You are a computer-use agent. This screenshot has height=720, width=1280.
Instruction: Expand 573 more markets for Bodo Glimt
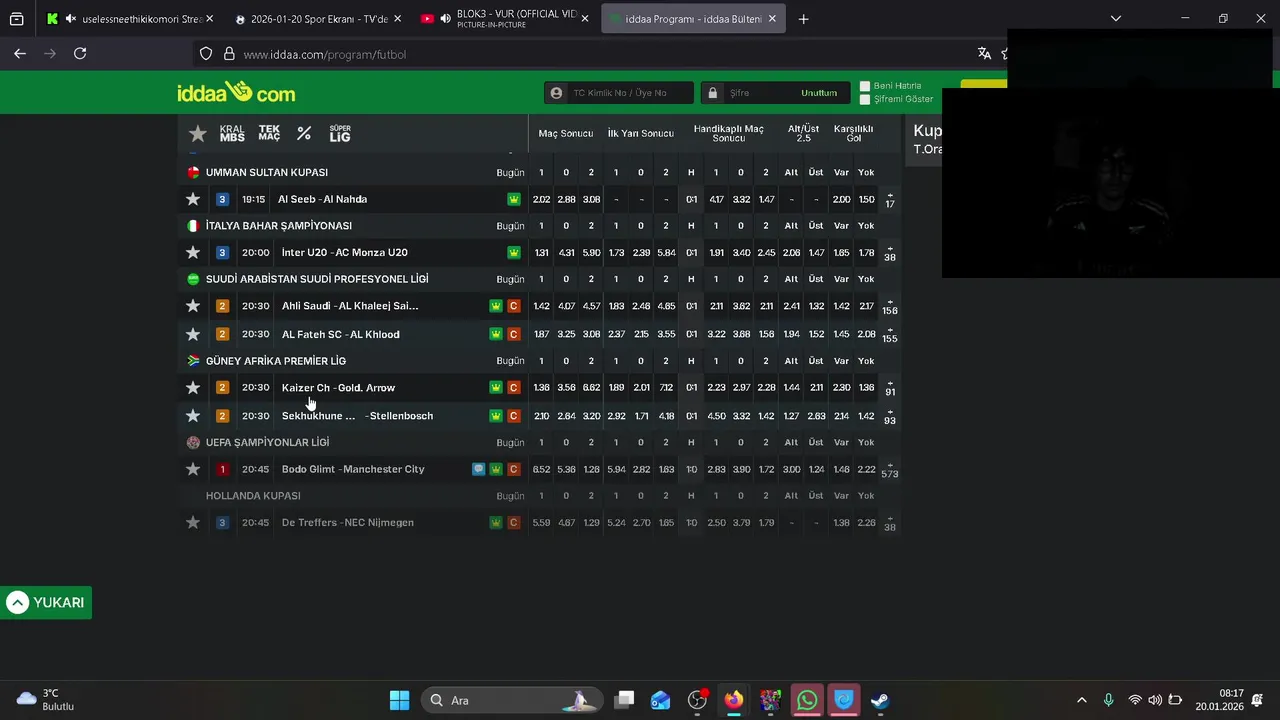coord(890,470)
